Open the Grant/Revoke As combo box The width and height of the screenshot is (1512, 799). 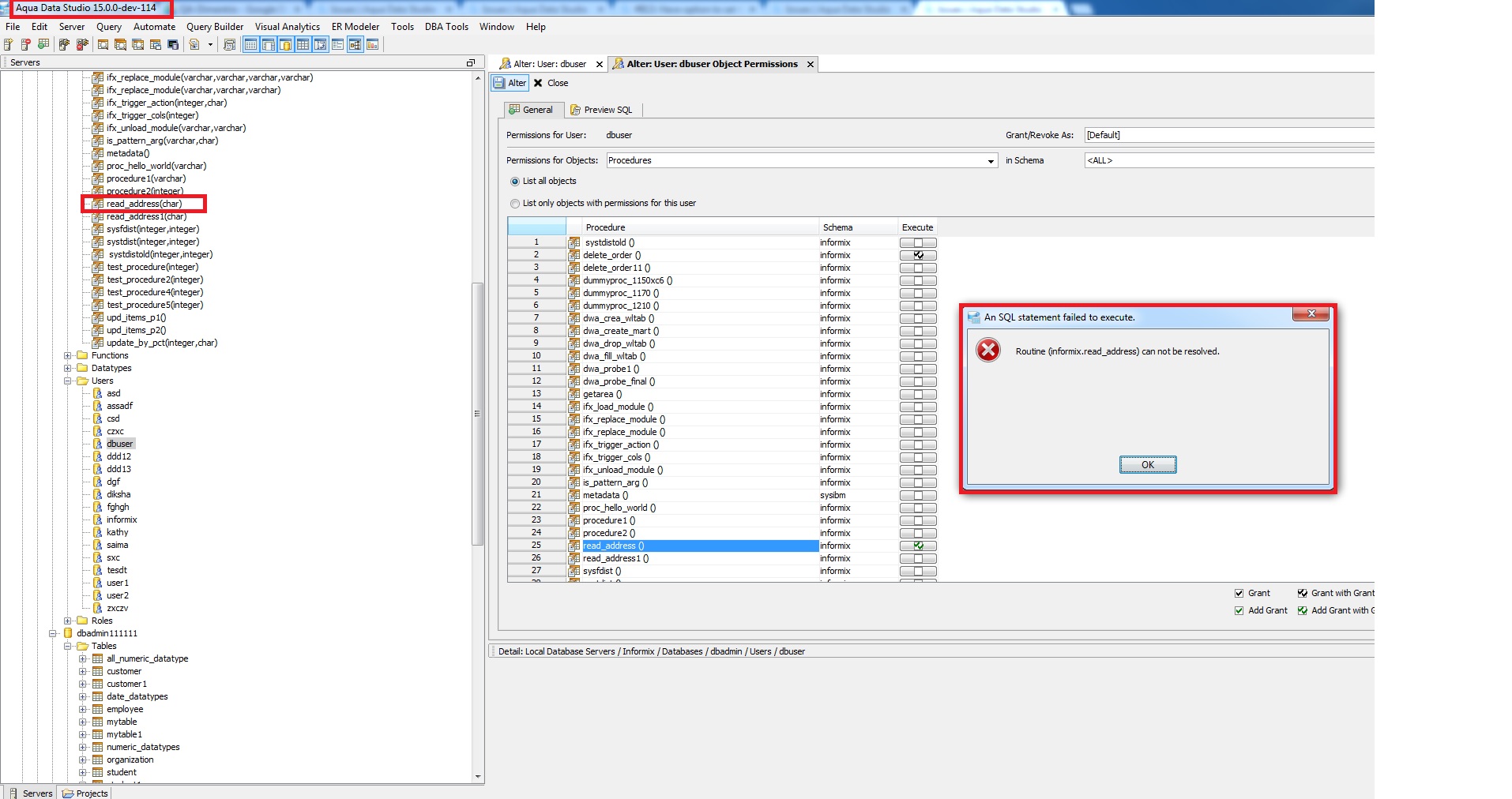[x=1229, y=135]
